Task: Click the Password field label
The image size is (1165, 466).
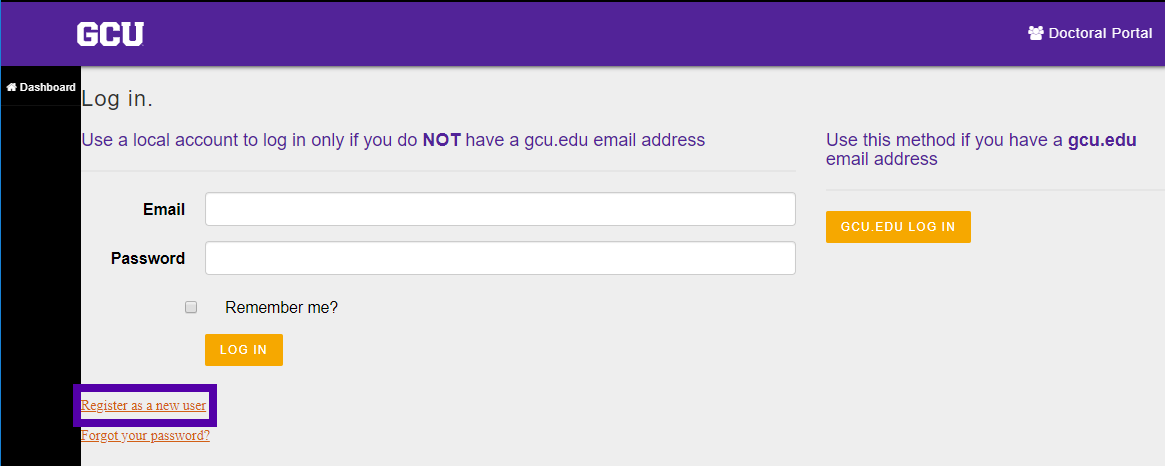Action: click(148, 259)
